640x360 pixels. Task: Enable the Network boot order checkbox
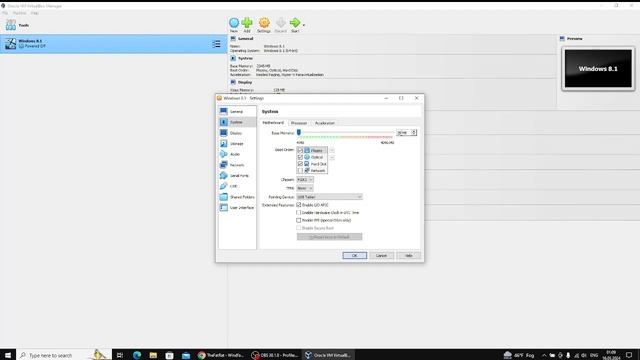point(300,170)
